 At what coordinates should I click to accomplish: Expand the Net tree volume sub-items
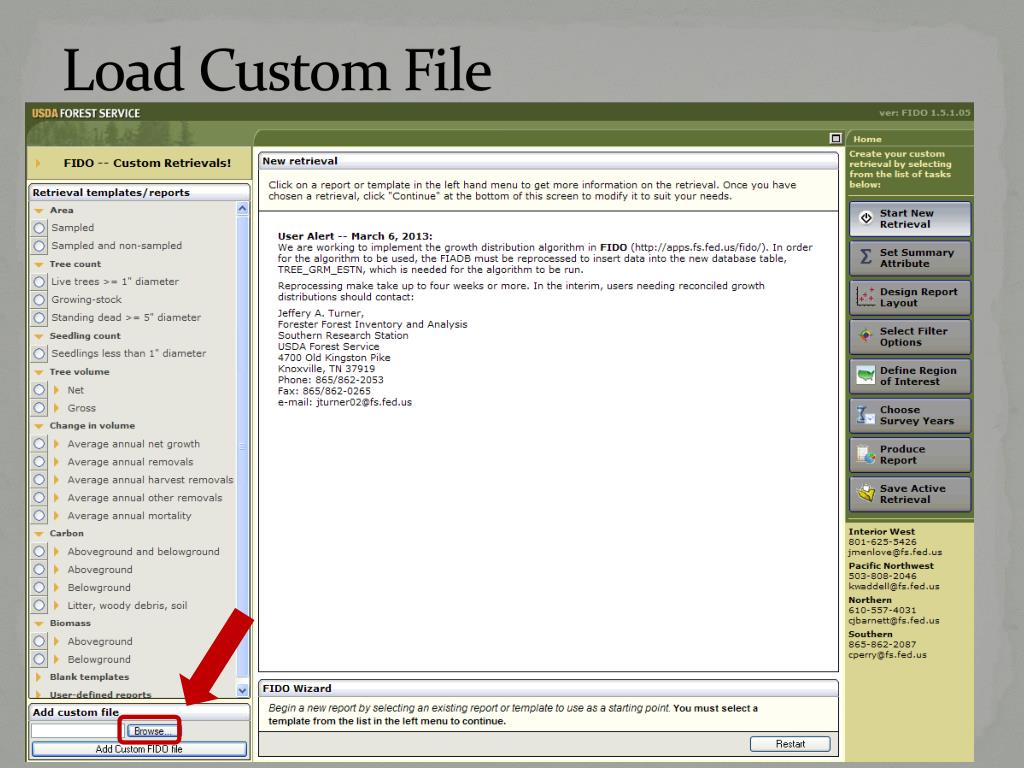[56, 390]
